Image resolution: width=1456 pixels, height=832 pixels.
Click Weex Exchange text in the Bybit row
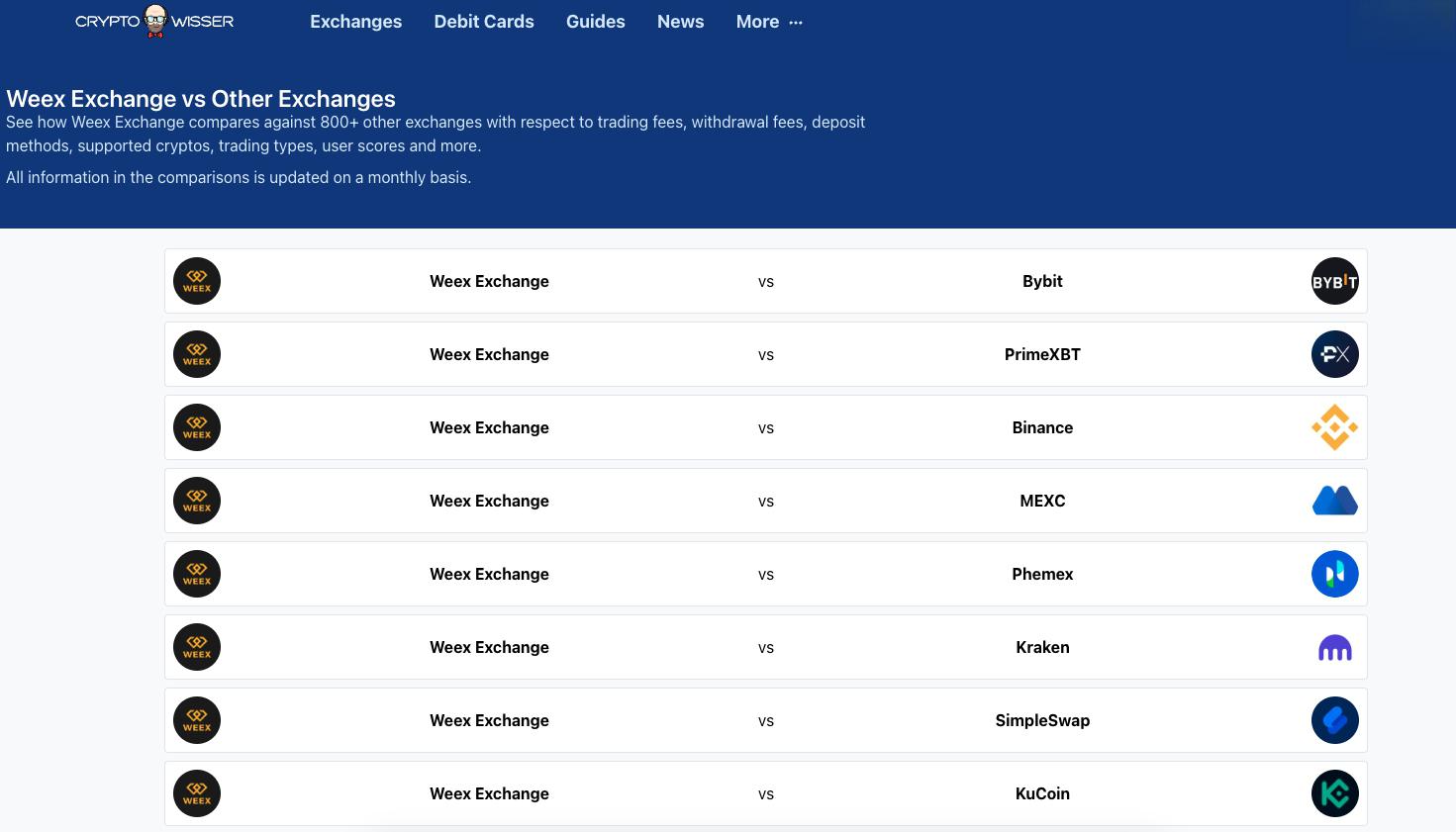point(489,281)
